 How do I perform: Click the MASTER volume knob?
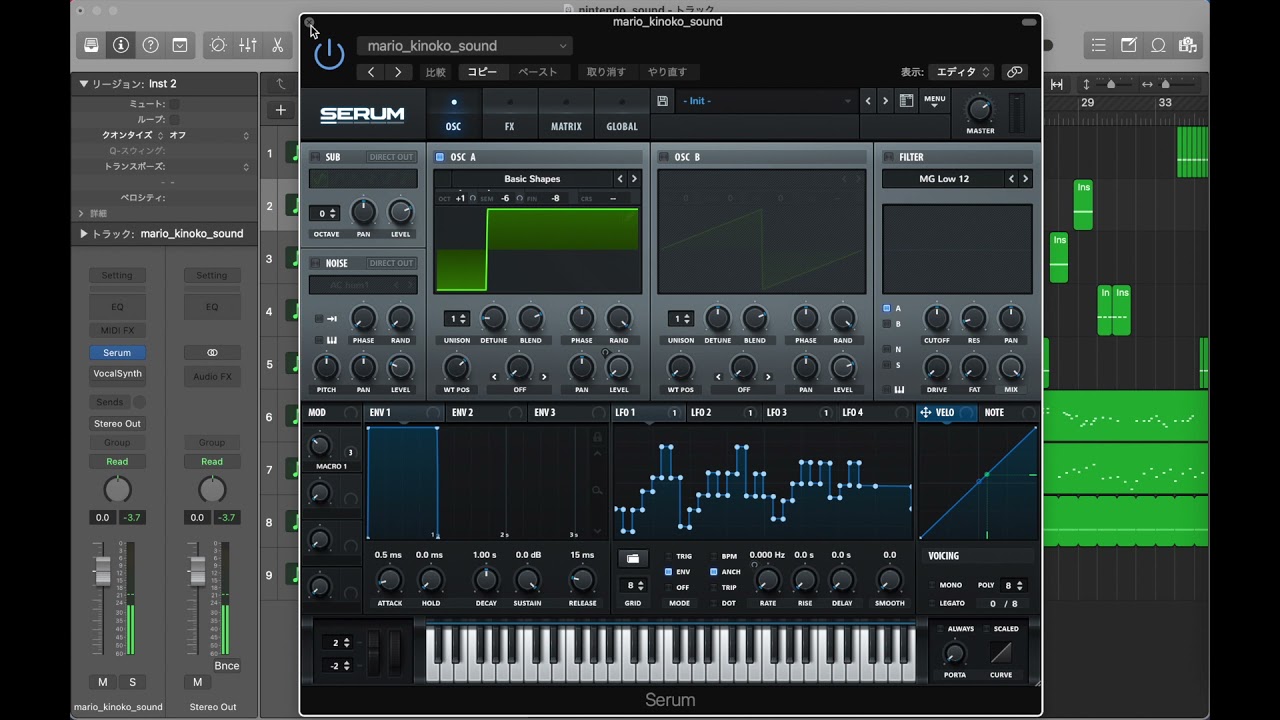tap(980, 108)
